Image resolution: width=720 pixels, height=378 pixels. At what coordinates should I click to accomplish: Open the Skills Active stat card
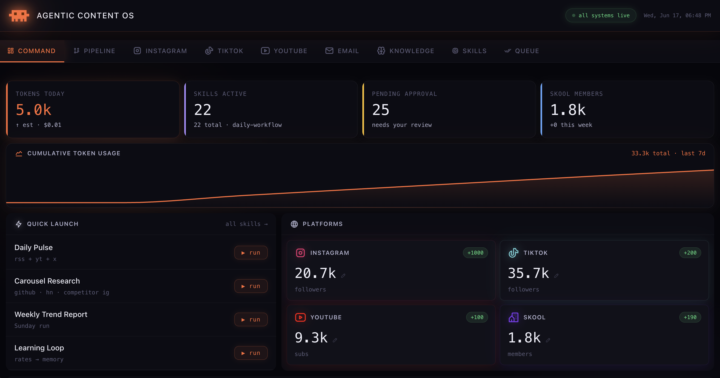[x=271, y=109]
